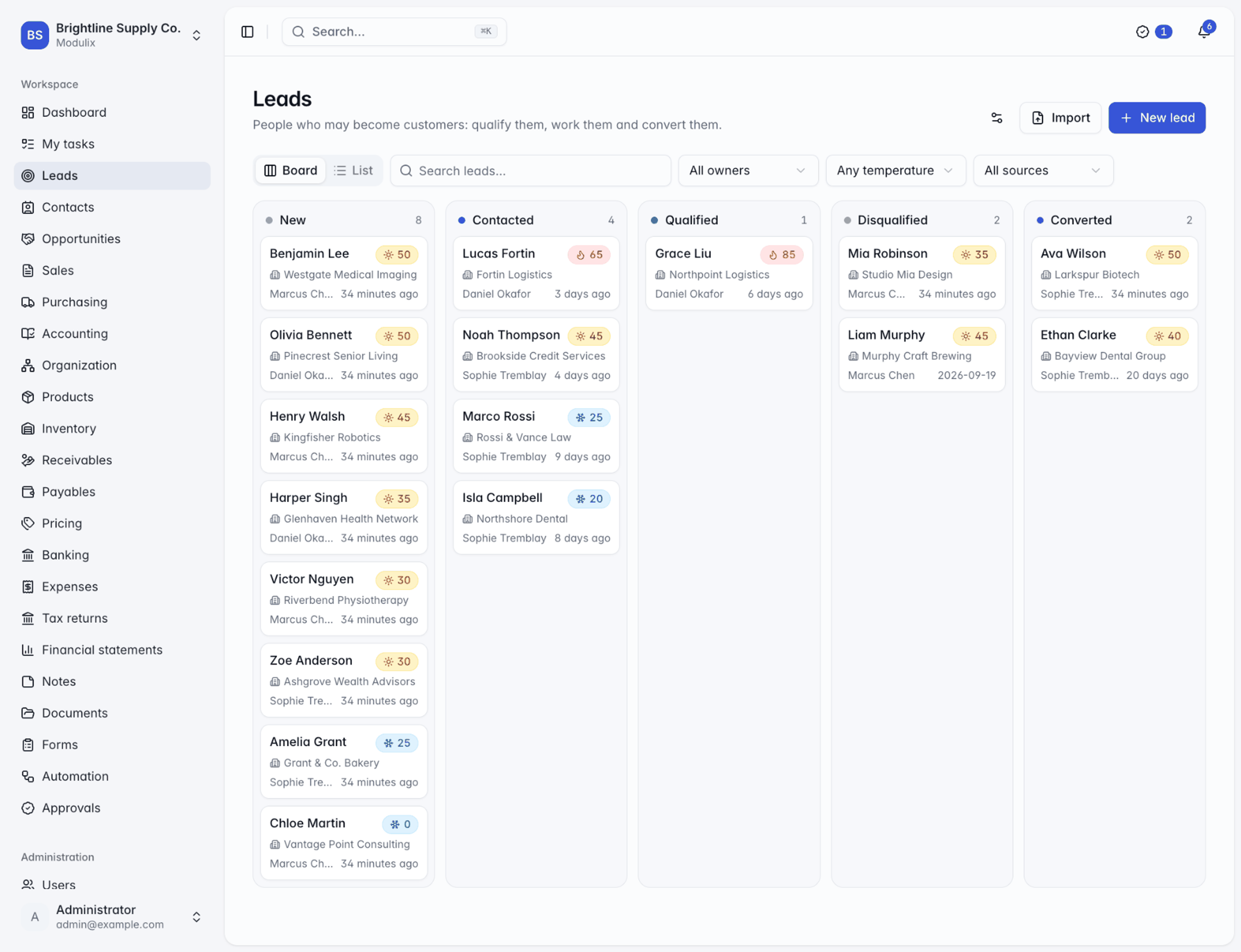Open the Documents section
This screenshot has height=952, width=1241.
[112, 713]
